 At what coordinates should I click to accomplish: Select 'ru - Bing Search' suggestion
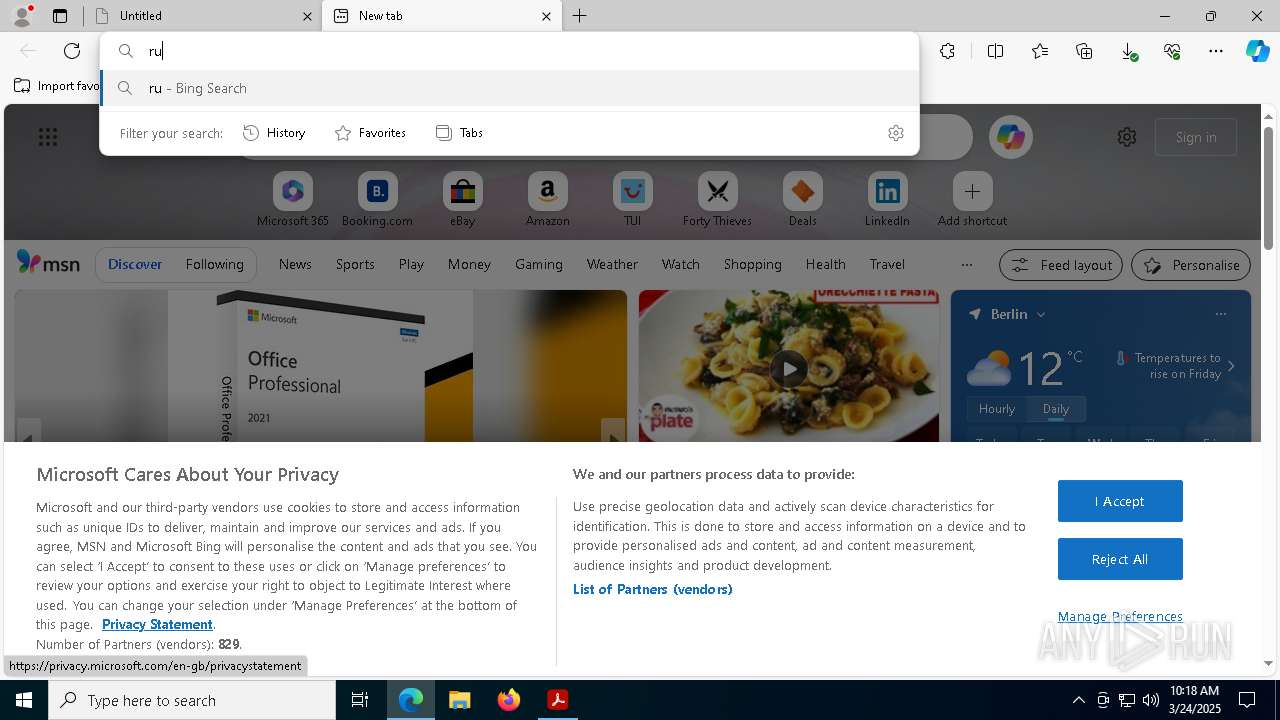click(x=509, y=88)
